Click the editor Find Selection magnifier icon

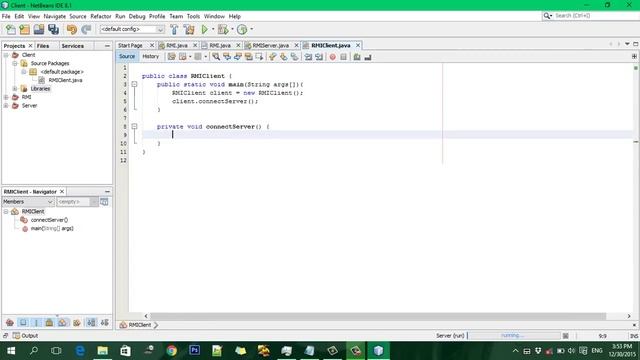point(216,57)
